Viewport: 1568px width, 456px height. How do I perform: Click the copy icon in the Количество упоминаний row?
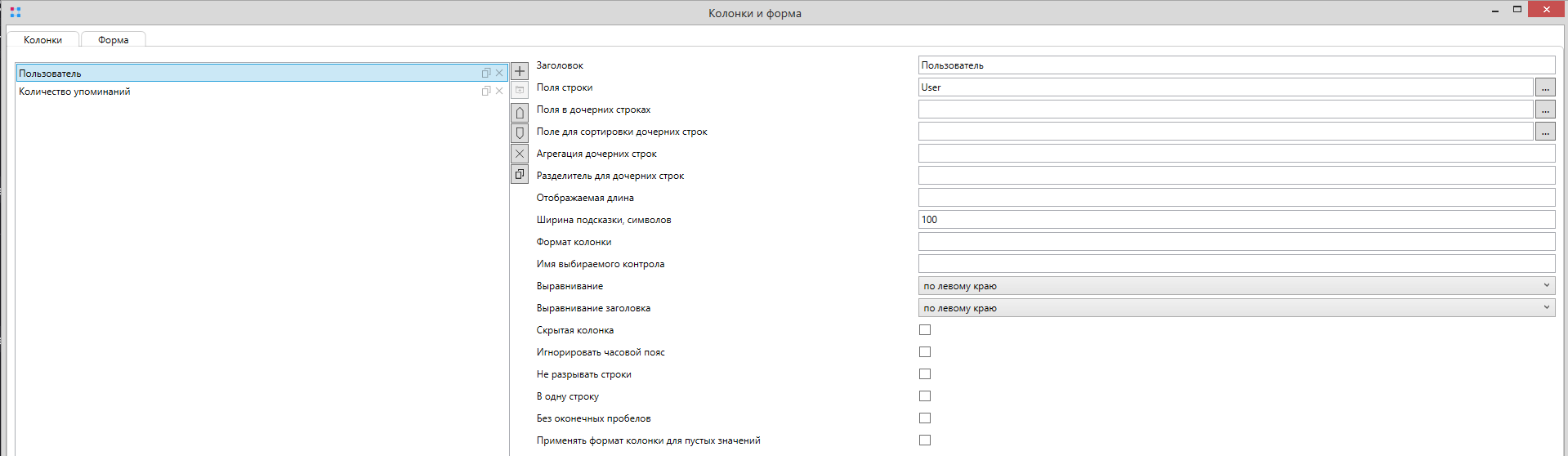486,91
